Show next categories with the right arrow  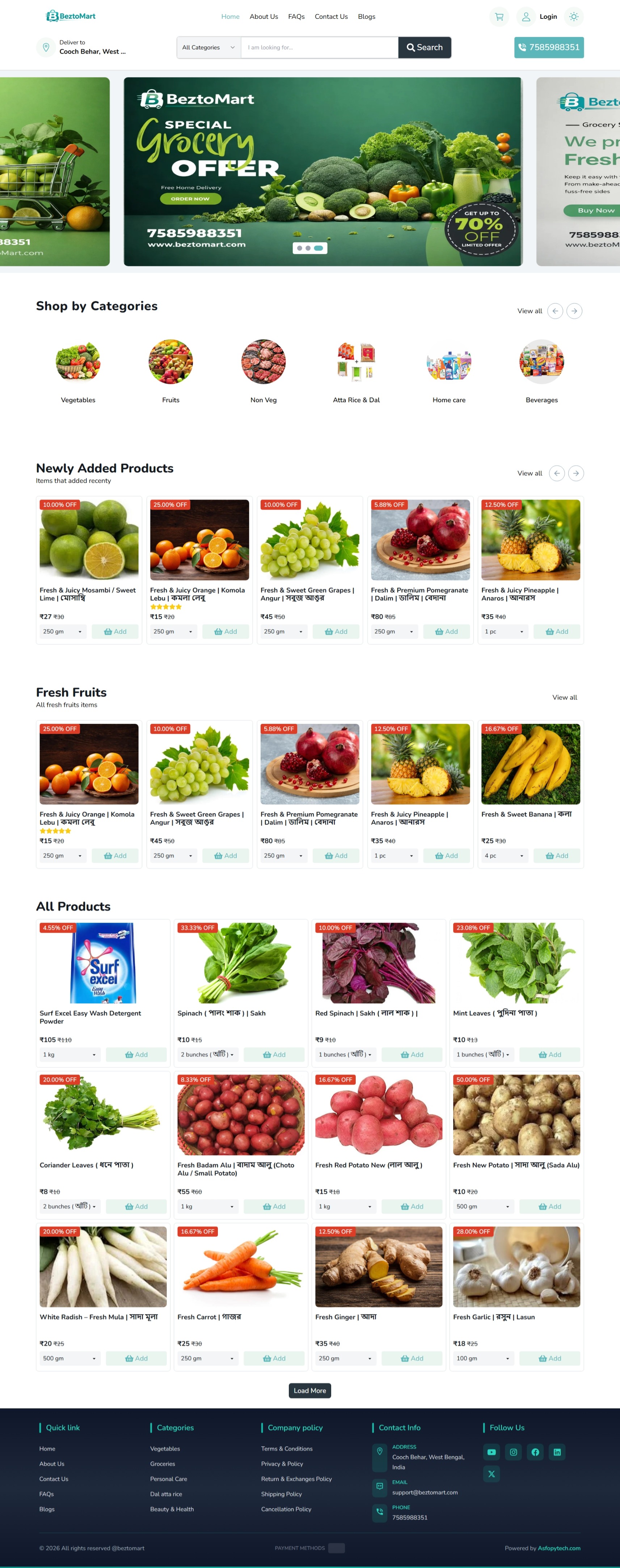point(574,311)
